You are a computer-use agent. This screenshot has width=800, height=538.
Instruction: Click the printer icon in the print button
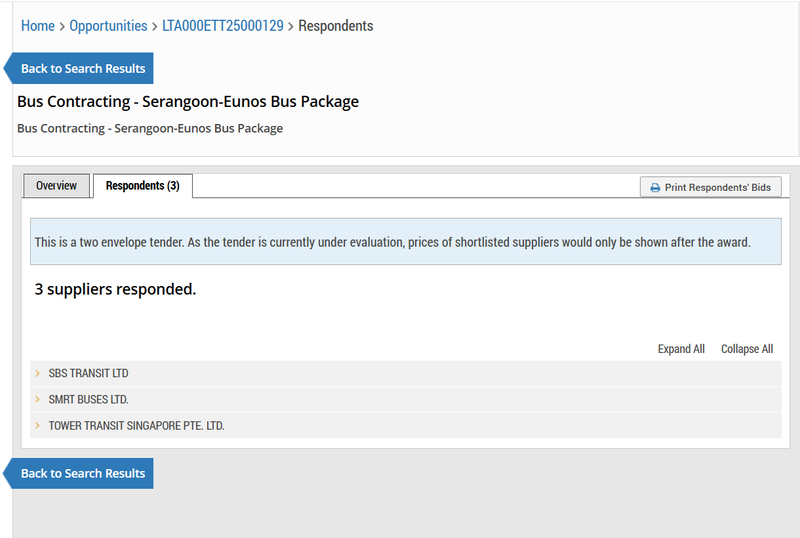point(655,188)
